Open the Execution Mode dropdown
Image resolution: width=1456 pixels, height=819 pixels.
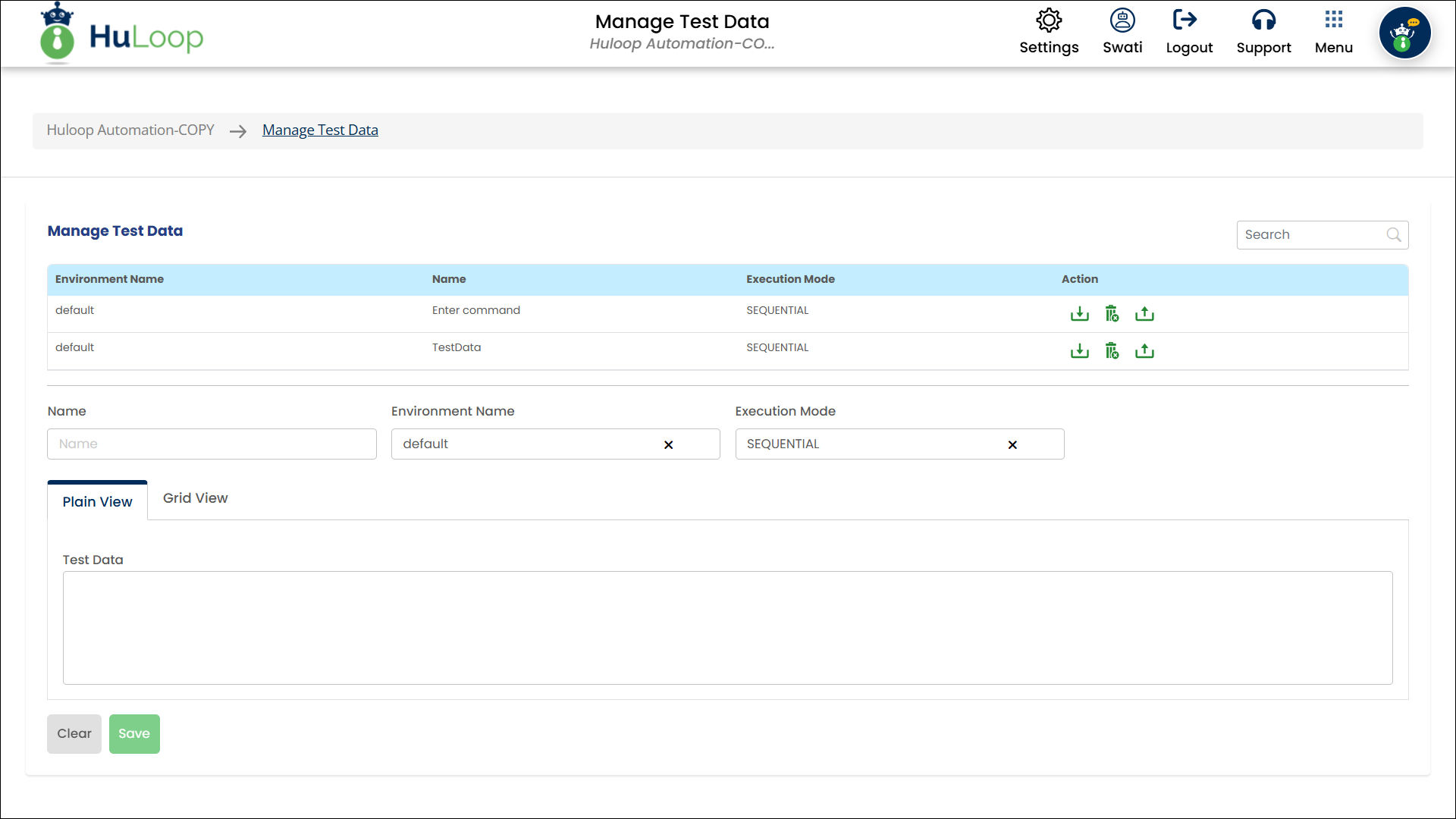point(899,444)
